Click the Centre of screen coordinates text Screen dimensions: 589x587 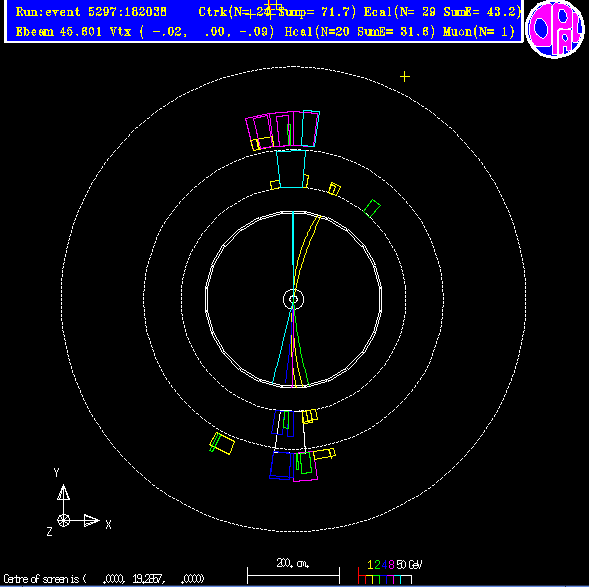(x=104, y=579)
